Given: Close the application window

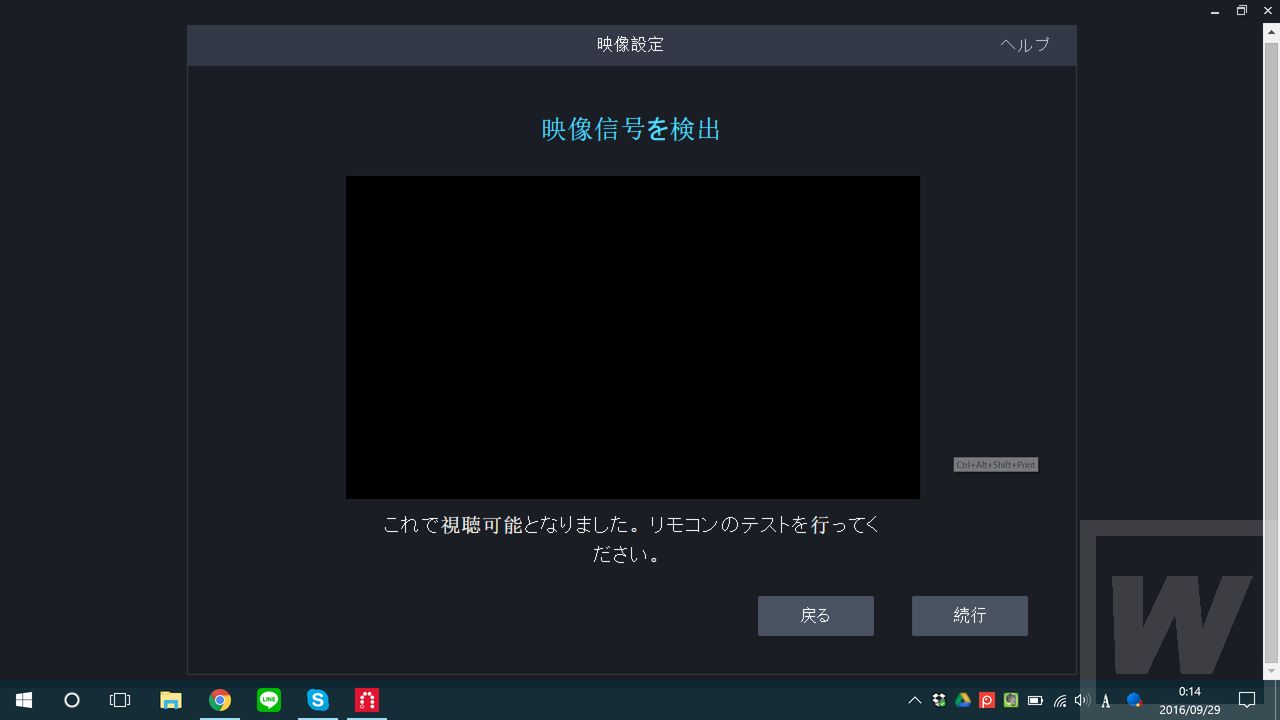Looking at the screenshot, I should [x=1268, y=11].
